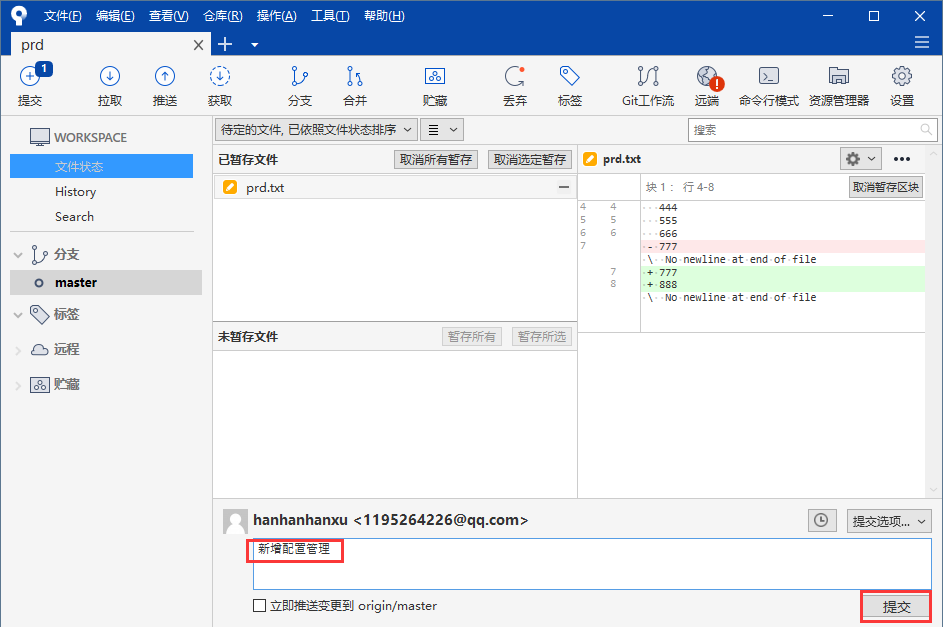The width and height of the screenshot is (943, 628).
Task: Expand the 远程 tree section
Action: [x=19, y=350]
